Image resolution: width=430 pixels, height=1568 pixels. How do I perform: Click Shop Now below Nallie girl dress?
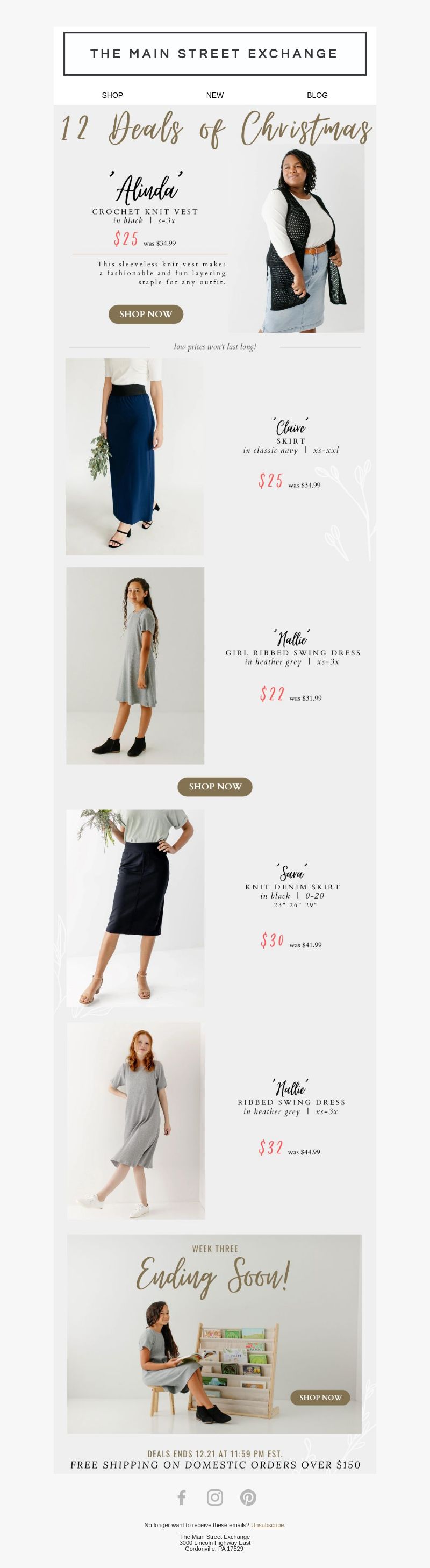pyautogui.click(x=214, y=787)
